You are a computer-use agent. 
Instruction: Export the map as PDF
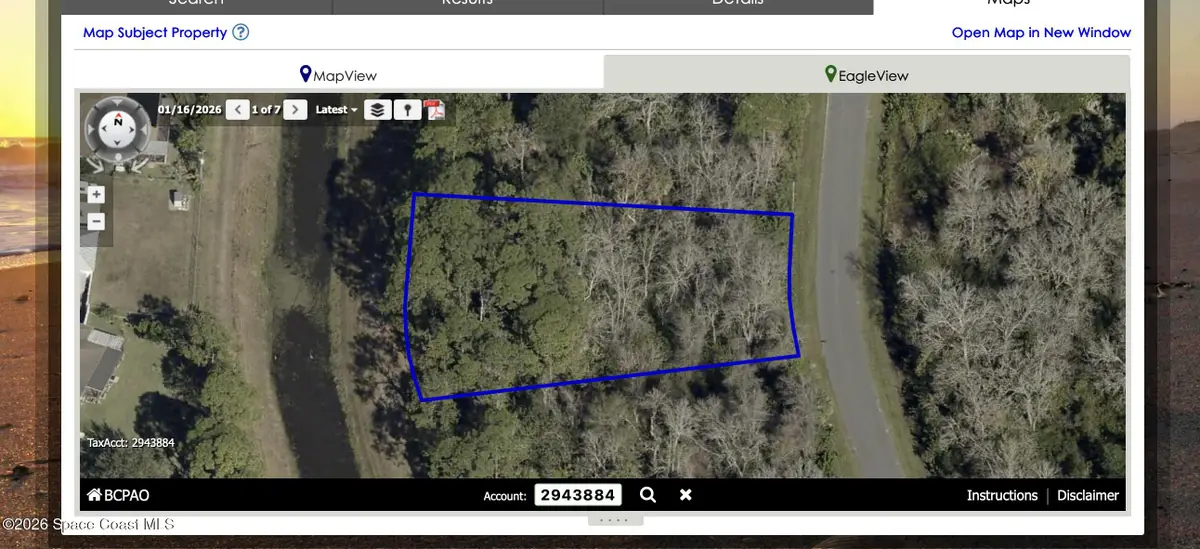435,109
